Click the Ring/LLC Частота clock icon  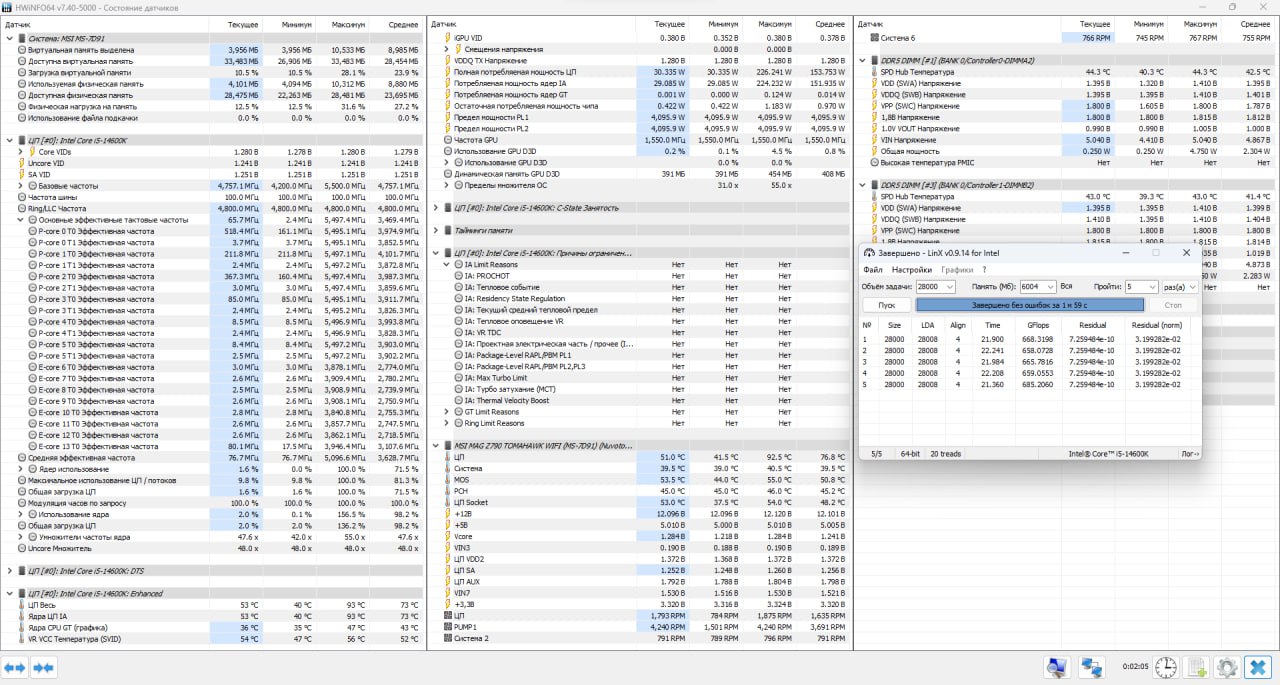pyautogui.click(x=21, y=209)
